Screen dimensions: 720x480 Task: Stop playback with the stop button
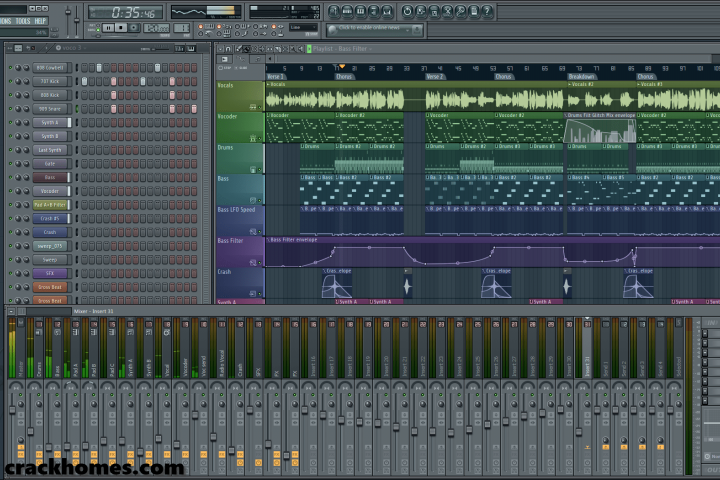(121, 28)
